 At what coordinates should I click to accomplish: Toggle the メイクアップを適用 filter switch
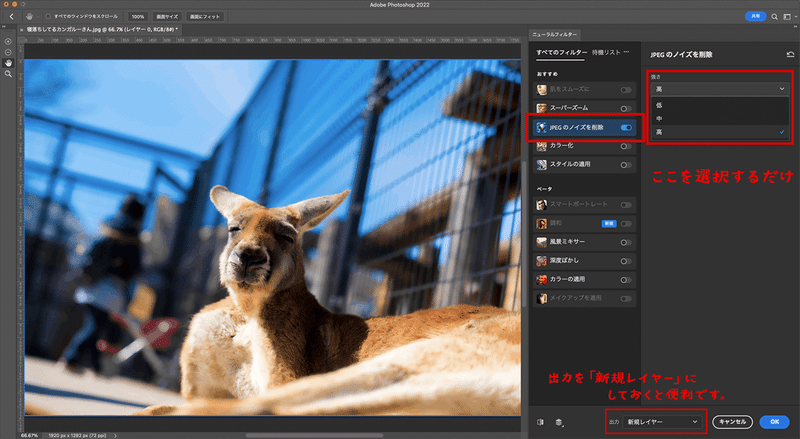[626, 299]
